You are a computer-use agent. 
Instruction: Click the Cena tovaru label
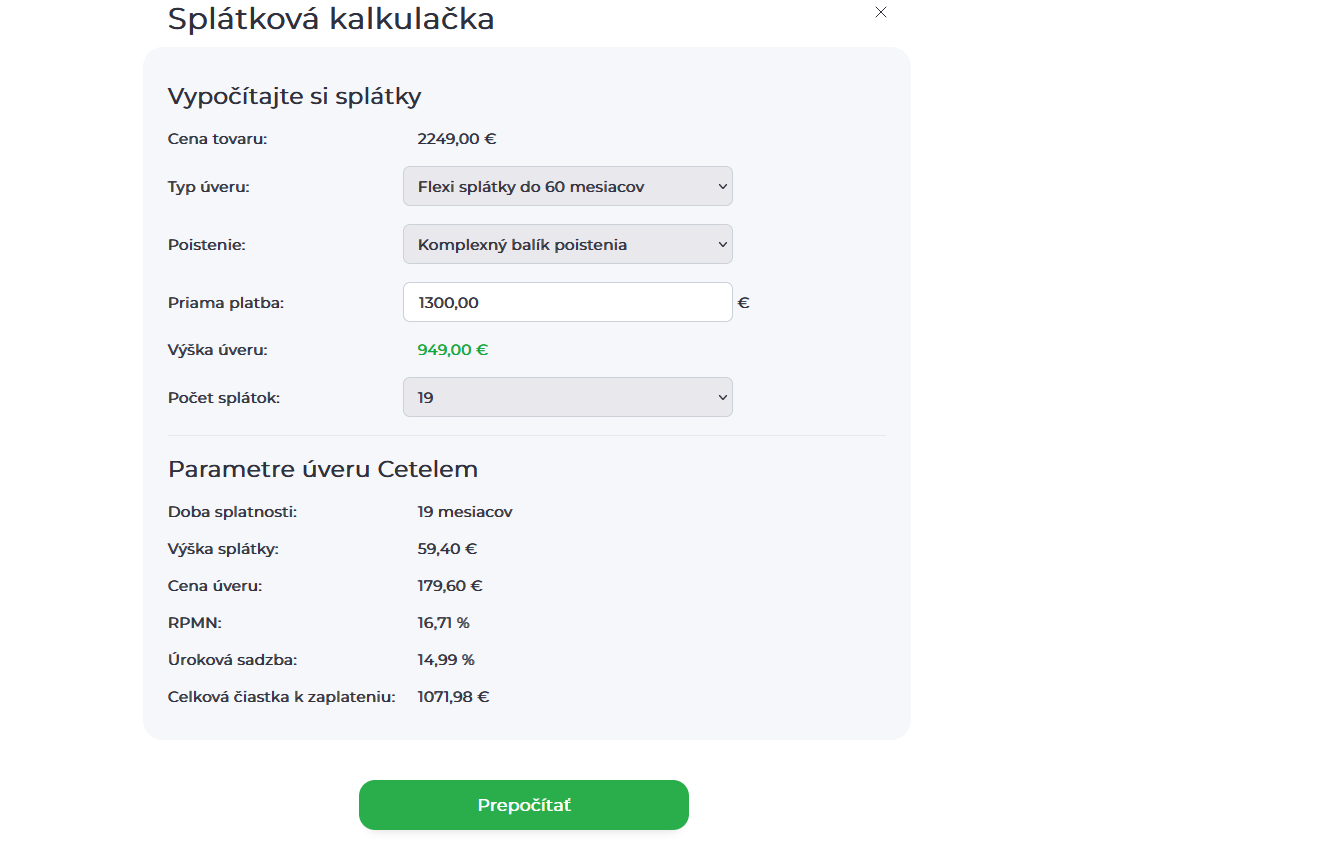(217, 139)
